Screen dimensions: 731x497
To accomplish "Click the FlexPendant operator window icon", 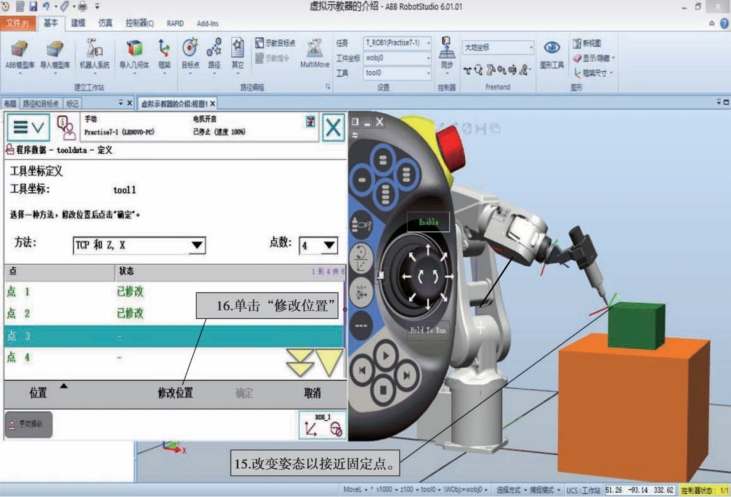I will coord(66,127).
